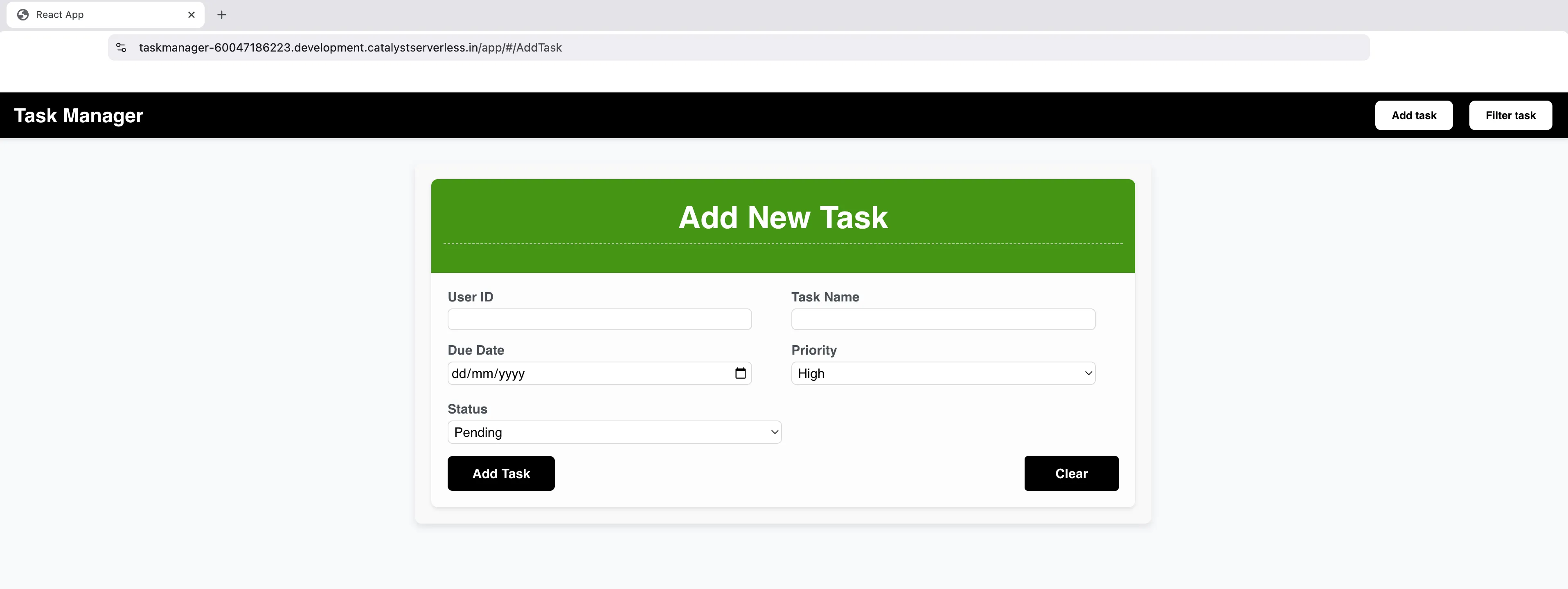
Task: Open the calendar picker icon in Due Date
Action: click(x=740, y=373)
